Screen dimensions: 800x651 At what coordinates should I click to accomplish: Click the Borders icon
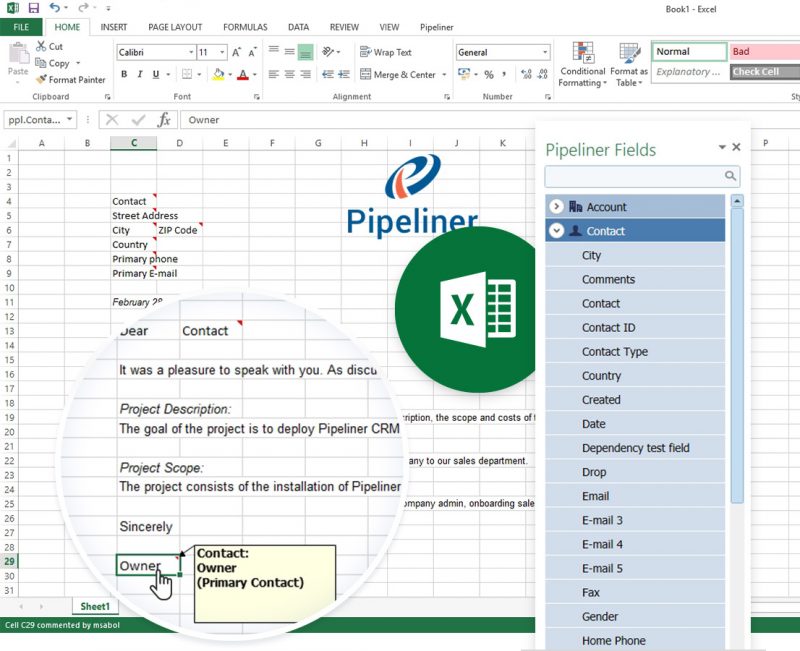pos(187,74)
